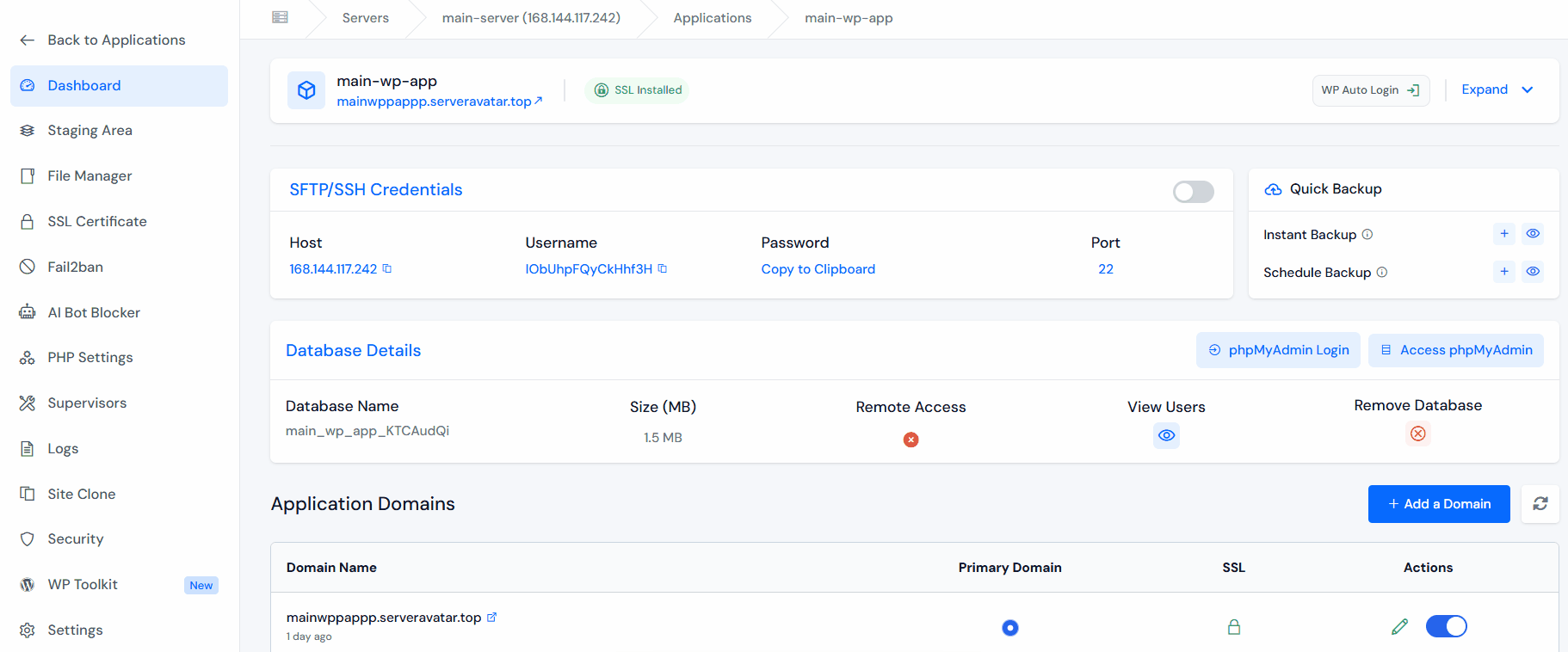The image size is (1568, 652).
Task: Create an Instant Backup with plus
Action: 1504,233
